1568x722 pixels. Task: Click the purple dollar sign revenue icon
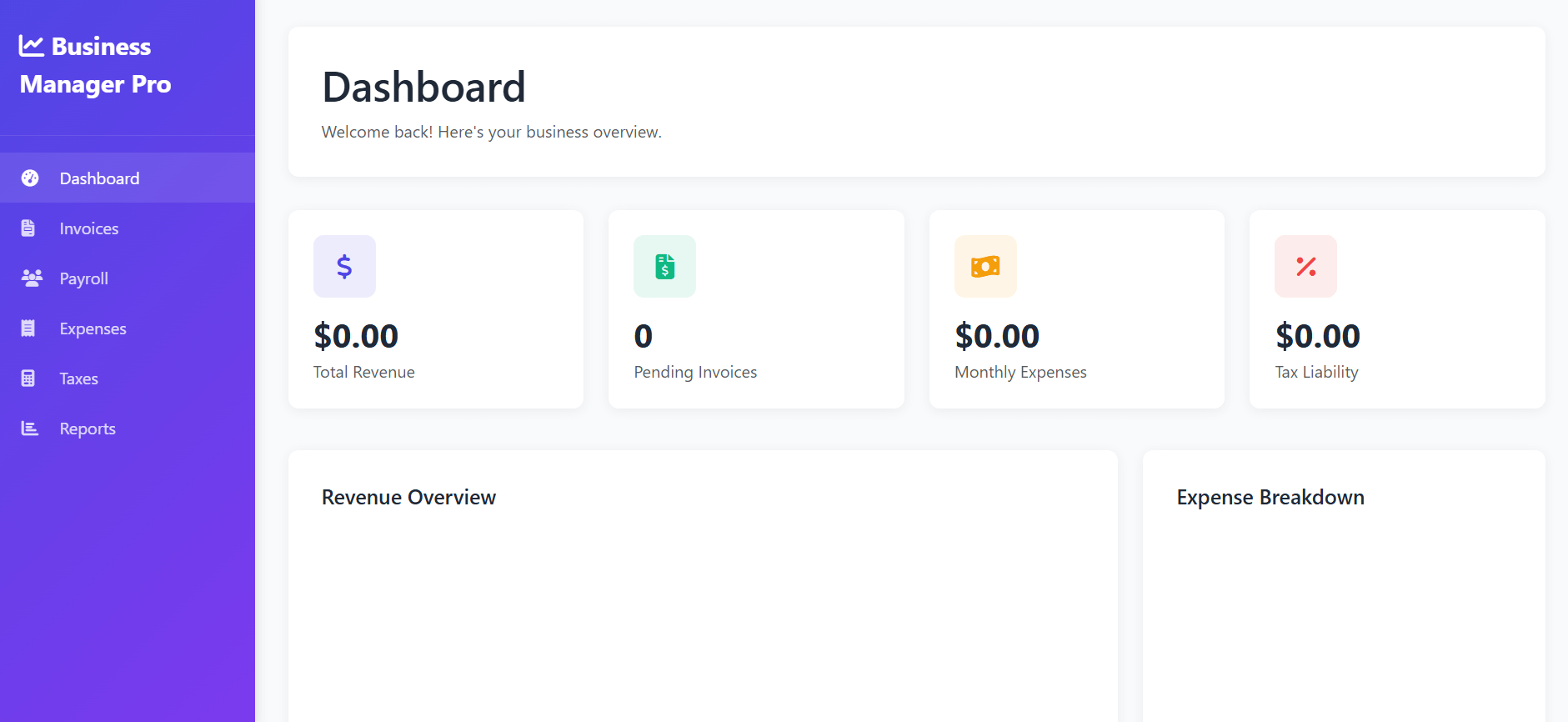[x=344, y=267]
